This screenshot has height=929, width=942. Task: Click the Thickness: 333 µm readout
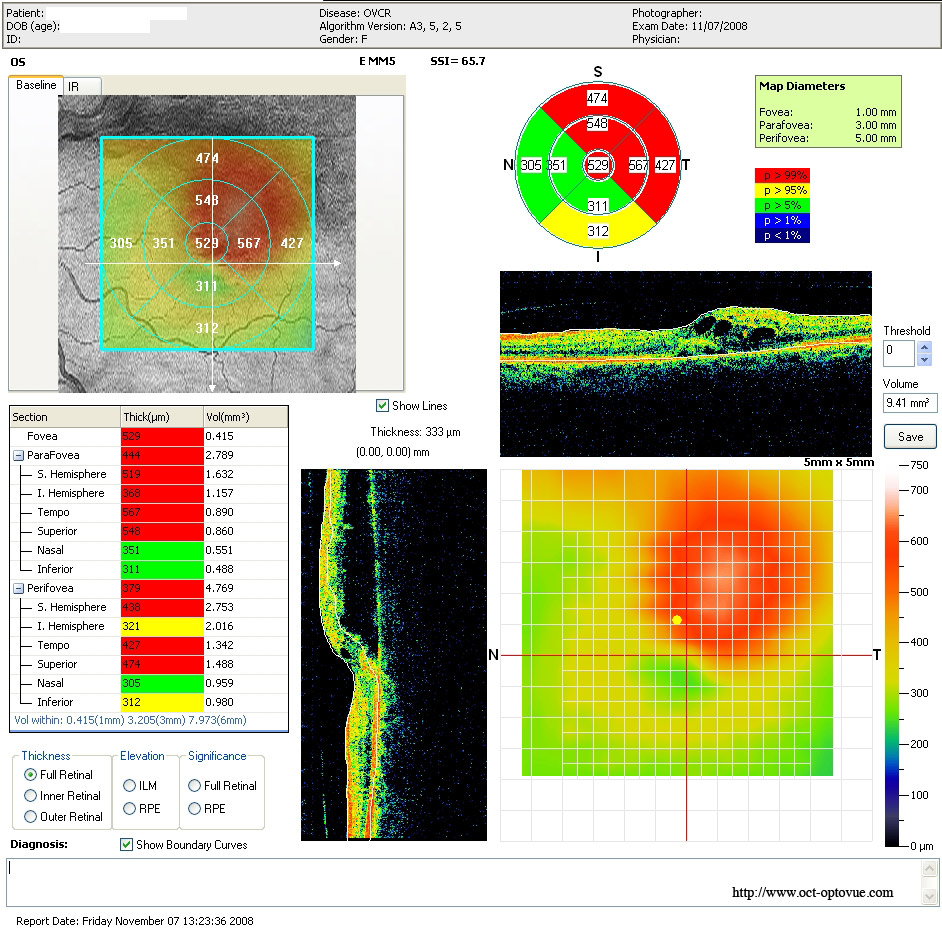(415, 432)
